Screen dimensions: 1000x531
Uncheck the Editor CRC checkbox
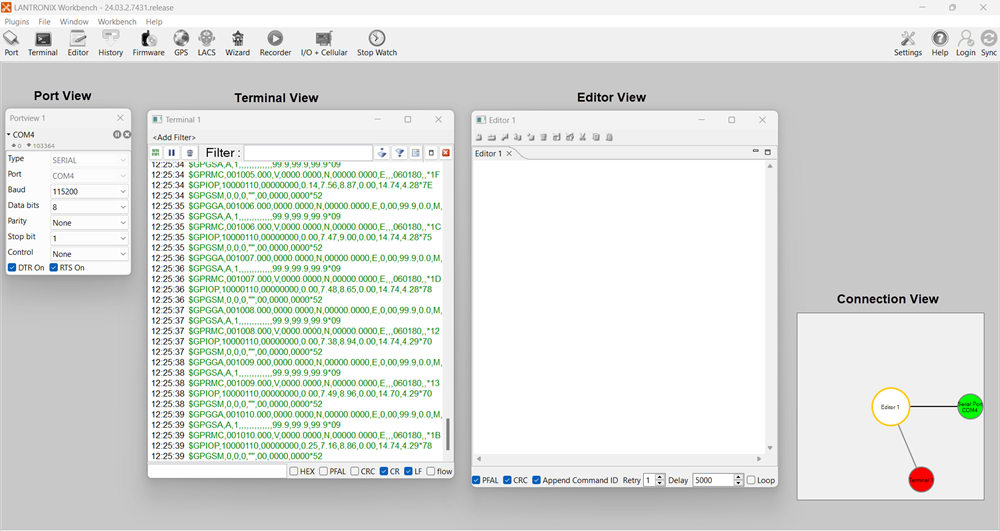click(507, 480)
